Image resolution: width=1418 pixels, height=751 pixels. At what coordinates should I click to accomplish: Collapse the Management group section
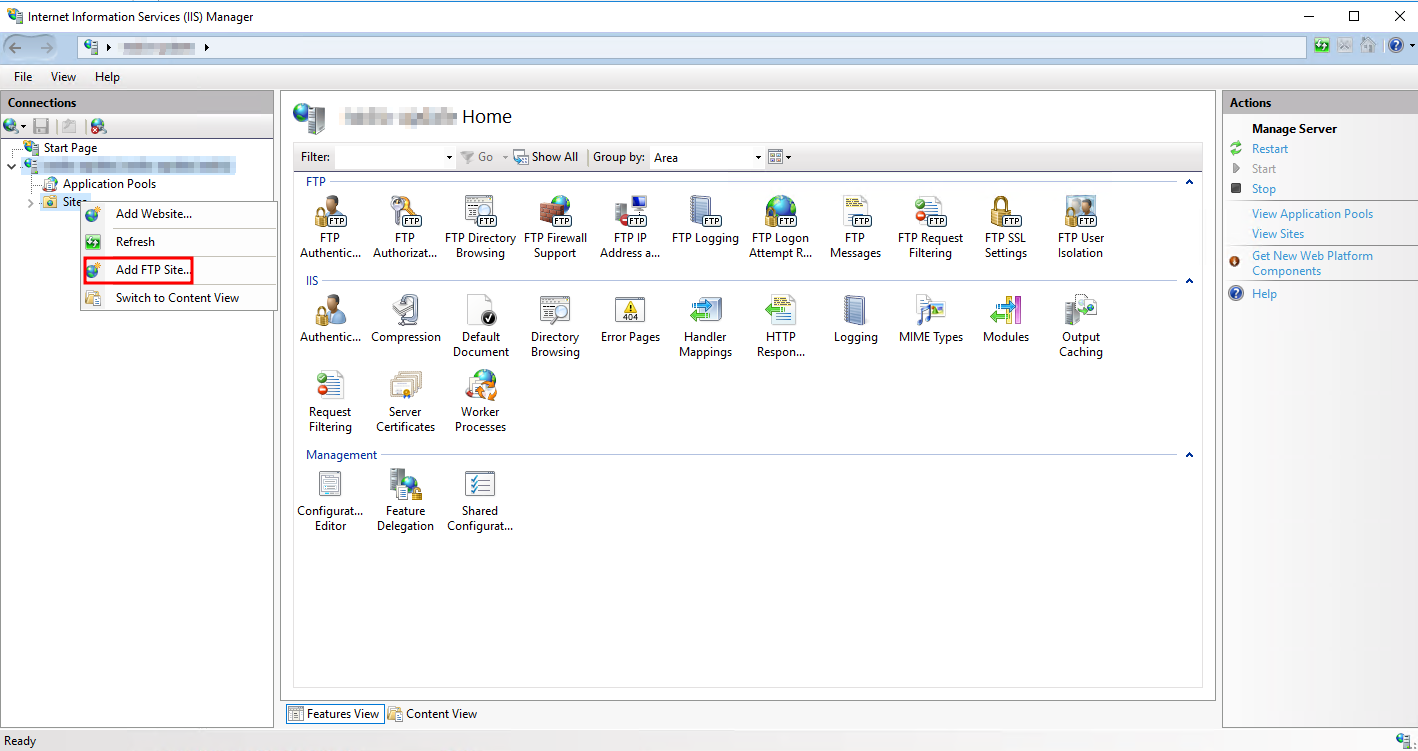click(x=1189, y=456)
